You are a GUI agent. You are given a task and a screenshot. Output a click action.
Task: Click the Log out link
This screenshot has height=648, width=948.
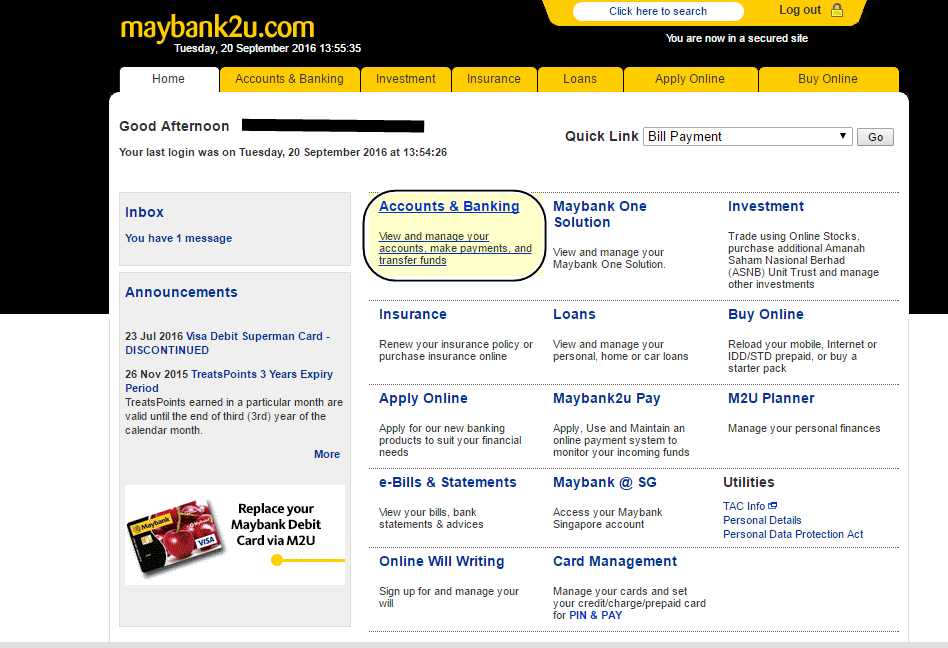799,10
